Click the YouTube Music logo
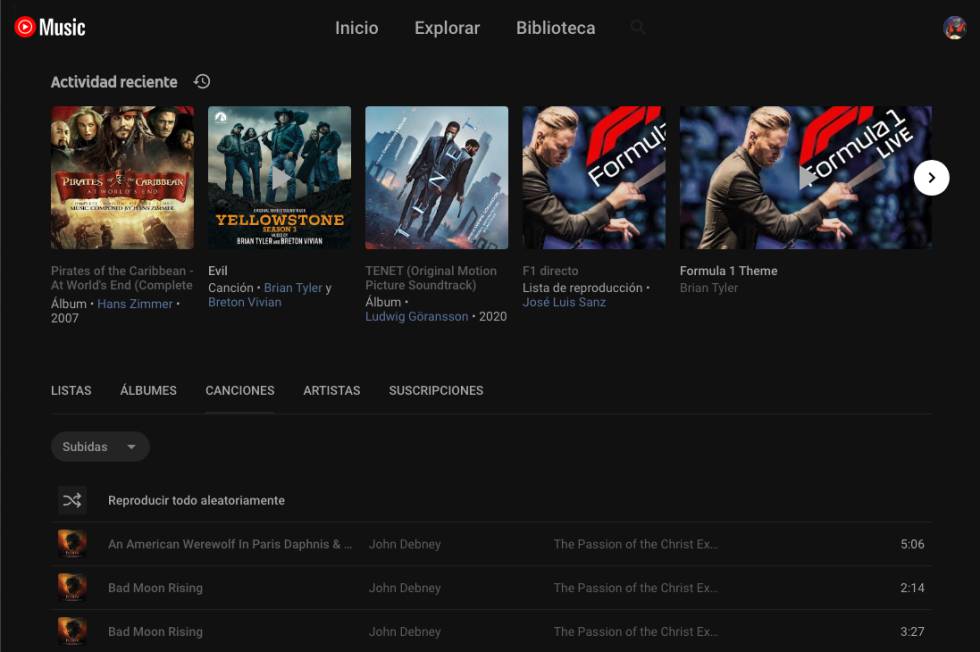 50,28
